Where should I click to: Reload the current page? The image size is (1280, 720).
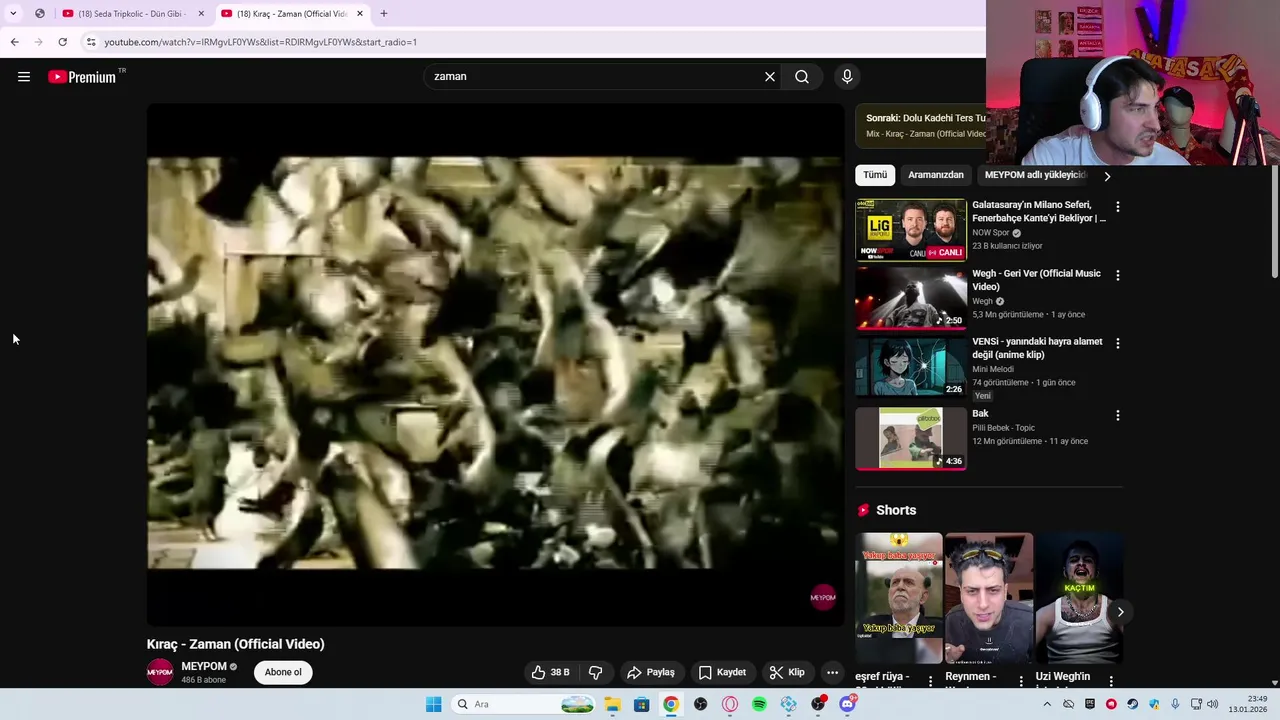coord(62,42)
